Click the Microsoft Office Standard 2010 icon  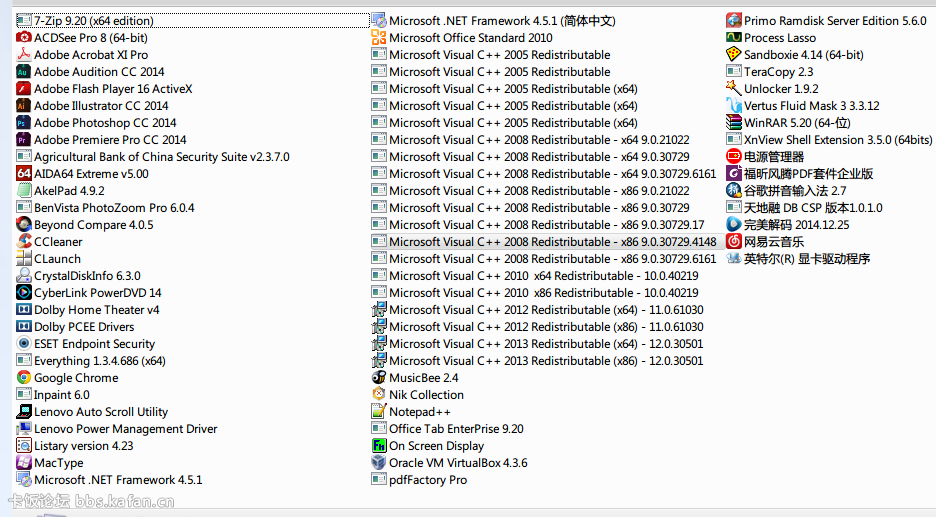(379, 38)
